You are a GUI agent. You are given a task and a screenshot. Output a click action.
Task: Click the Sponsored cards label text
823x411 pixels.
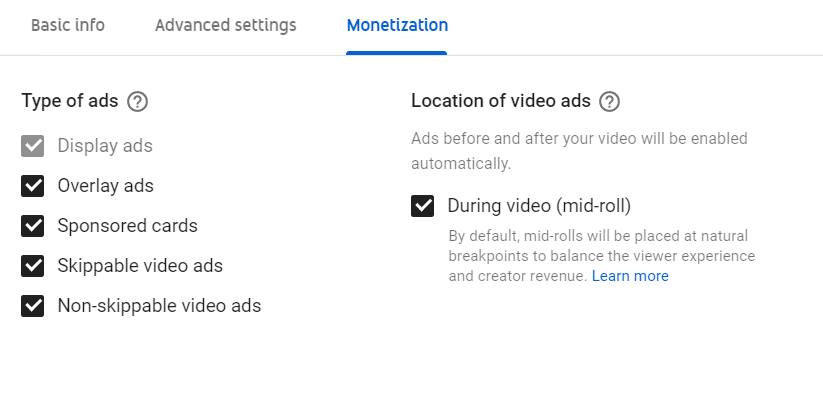tap(128, 226)
